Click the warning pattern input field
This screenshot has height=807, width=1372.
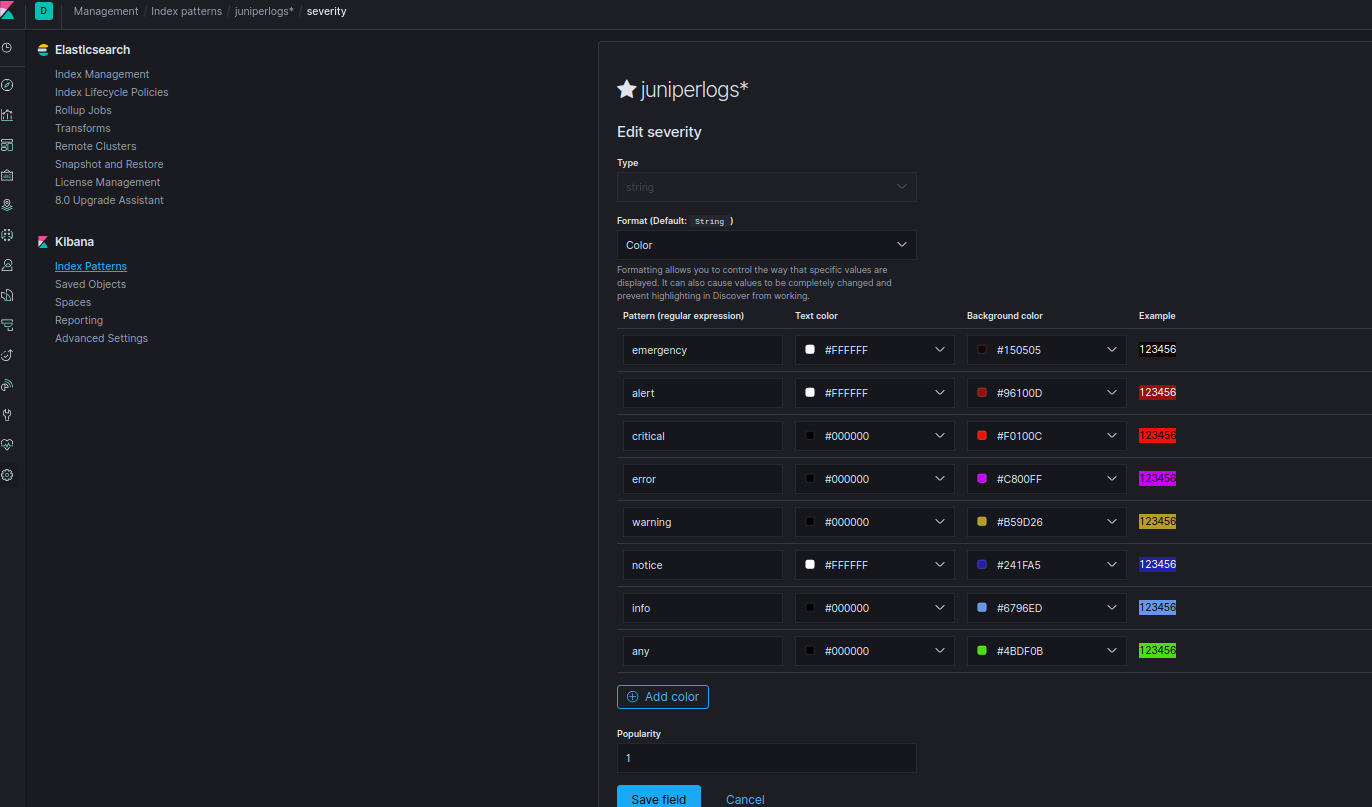[703, 522]
